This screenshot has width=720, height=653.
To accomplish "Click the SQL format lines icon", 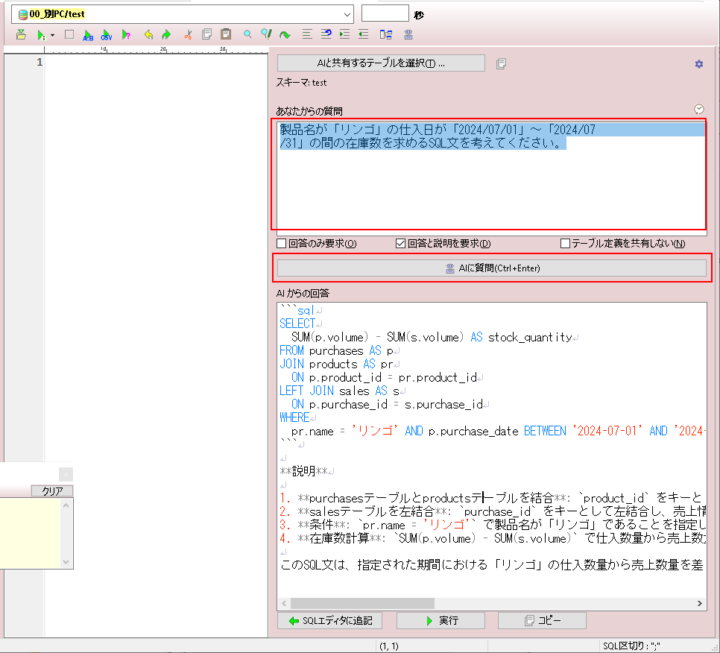I will tap(307, 34).
